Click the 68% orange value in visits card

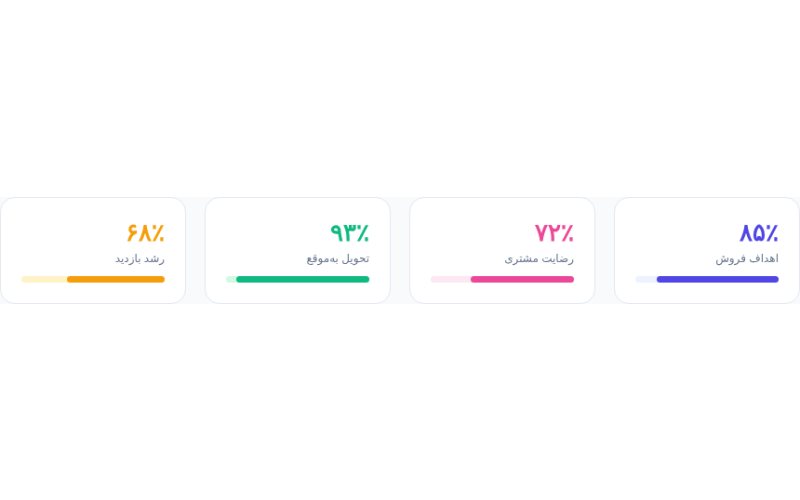pos(145,233)
